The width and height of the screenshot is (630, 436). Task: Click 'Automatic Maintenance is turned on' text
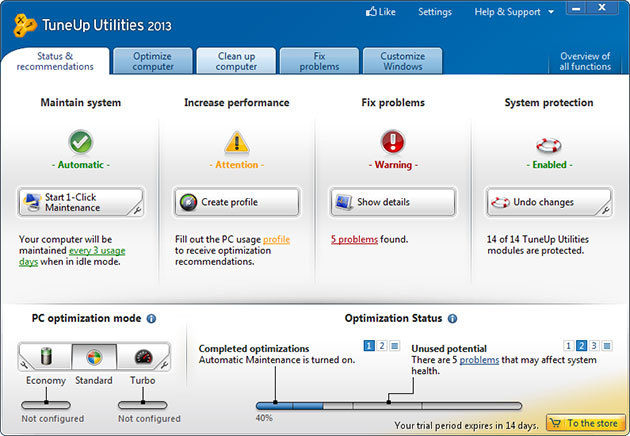(277, 360)
